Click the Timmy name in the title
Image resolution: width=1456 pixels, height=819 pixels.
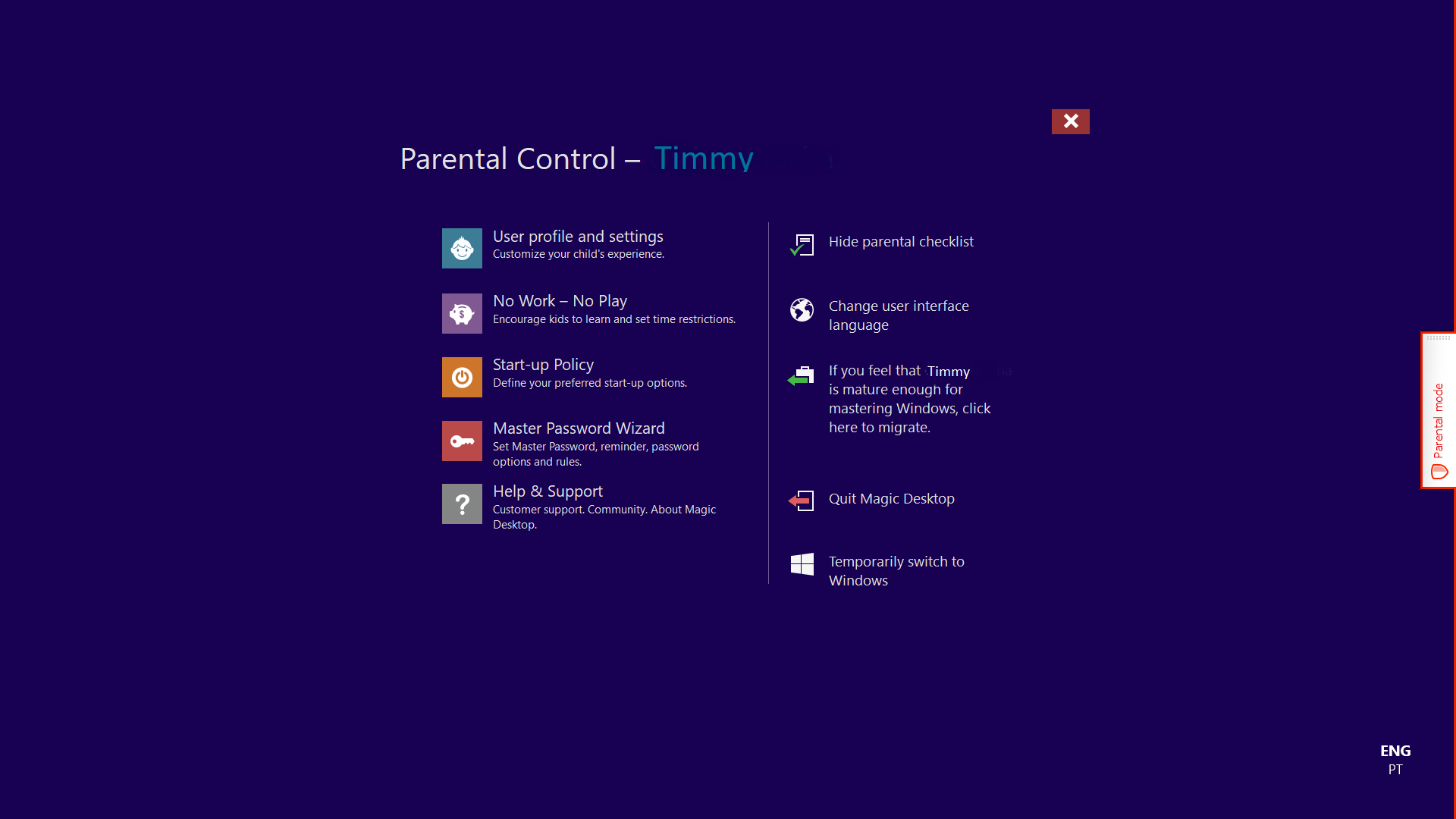[704, 158]
